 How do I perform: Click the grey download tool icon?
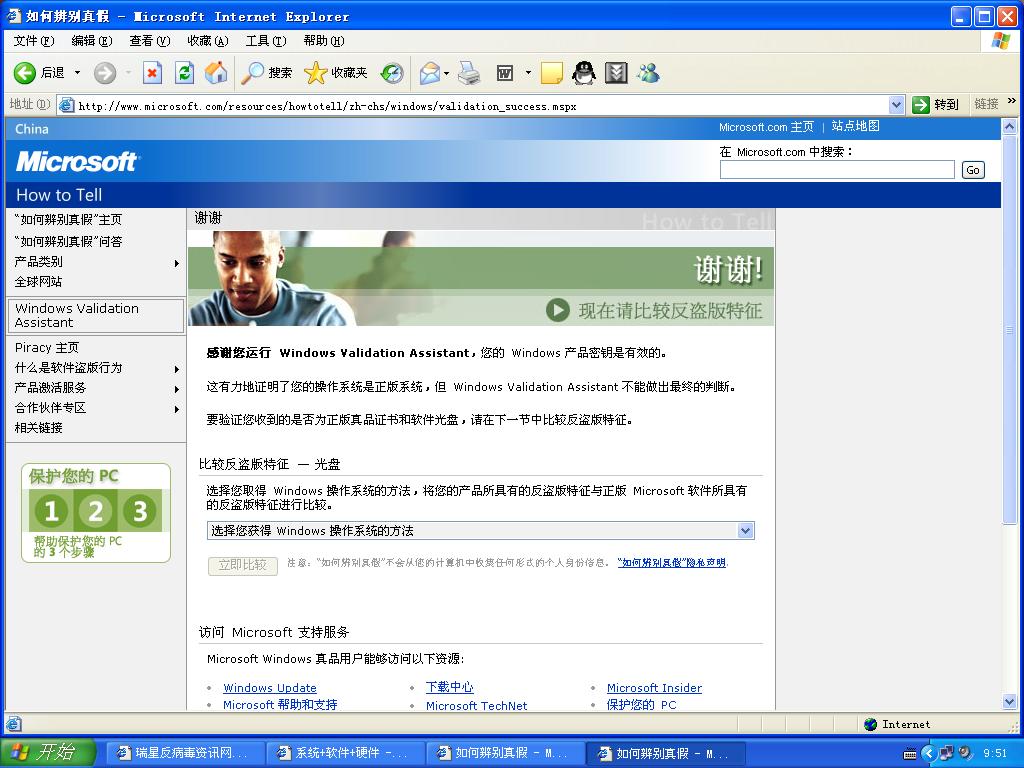tap(616, 72)
